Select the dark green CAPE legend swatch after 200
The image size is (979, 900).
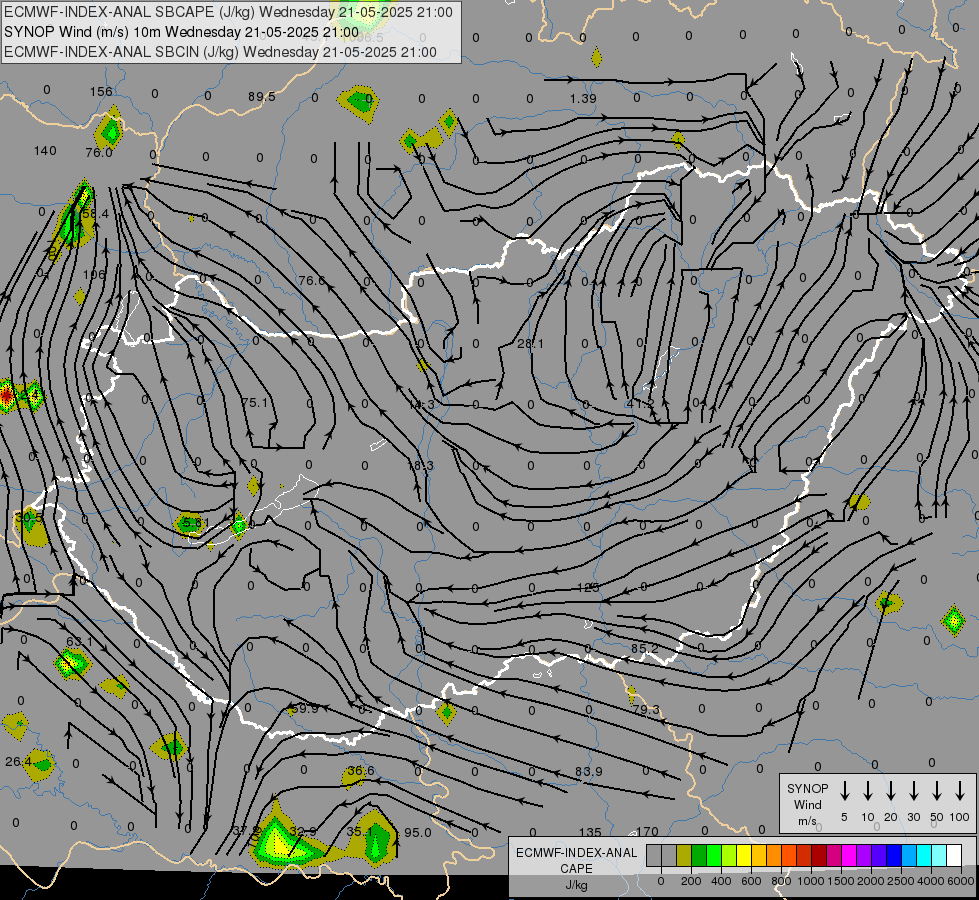pos(699,856)
